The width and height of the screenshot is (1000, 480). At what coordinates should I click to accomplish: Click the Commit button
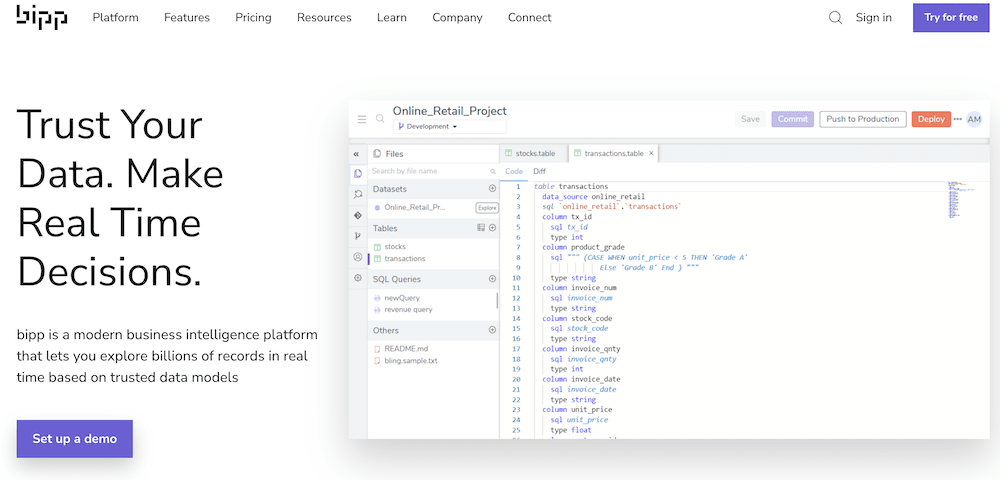click(x=793, y=119)
